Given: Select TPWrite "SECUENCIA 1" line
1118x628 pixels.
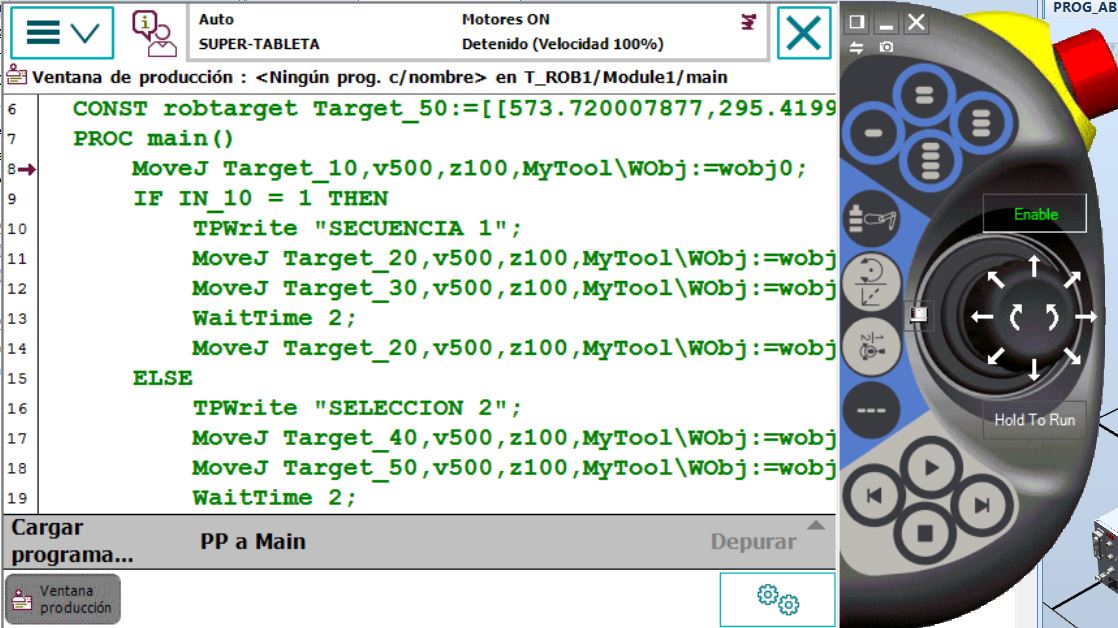Looking at the screenshot, I should (357, 229).
